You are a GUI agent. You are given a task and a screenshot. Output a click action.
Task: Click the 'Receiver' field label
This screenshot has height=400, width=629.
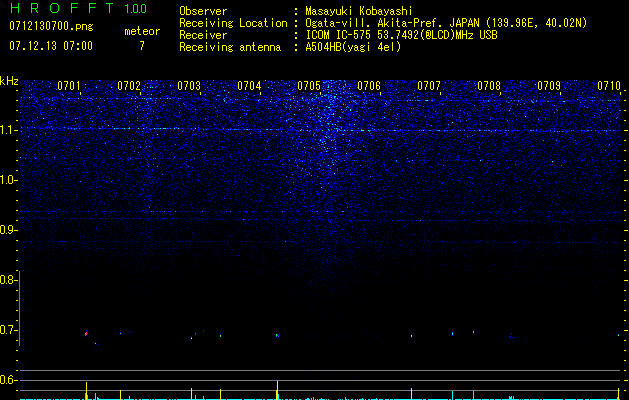(x=203, y=35)
